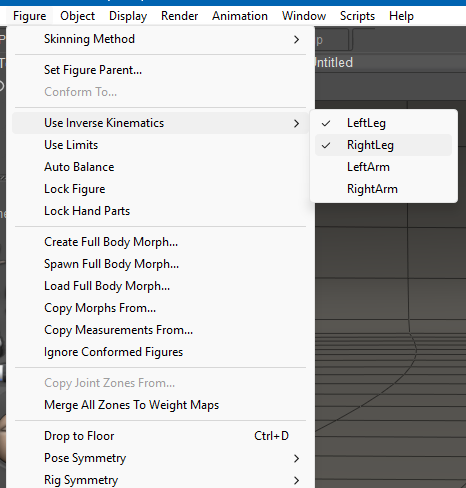466x488 pixels.
Task: Toggle Lock Hand Parts option
Action: 160,211
